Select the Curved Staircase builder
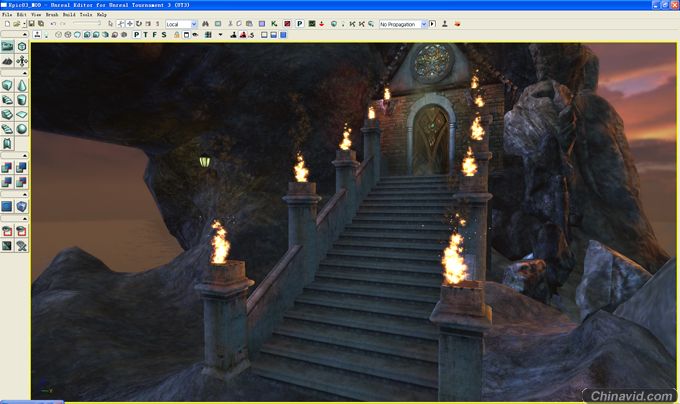 click(x=7, y=100)
